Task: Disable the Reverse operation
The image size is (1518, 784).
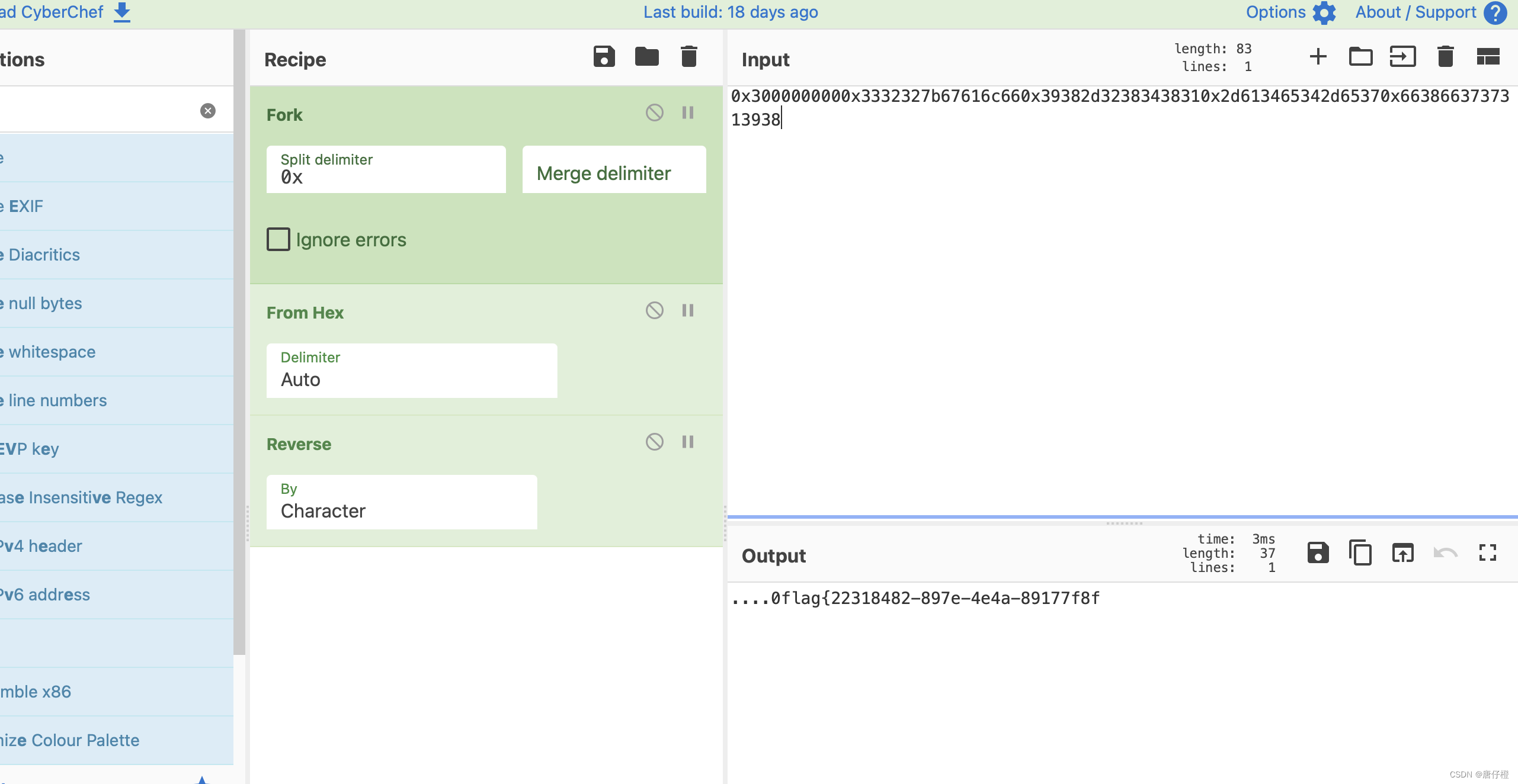Action: tap(654, 442)
